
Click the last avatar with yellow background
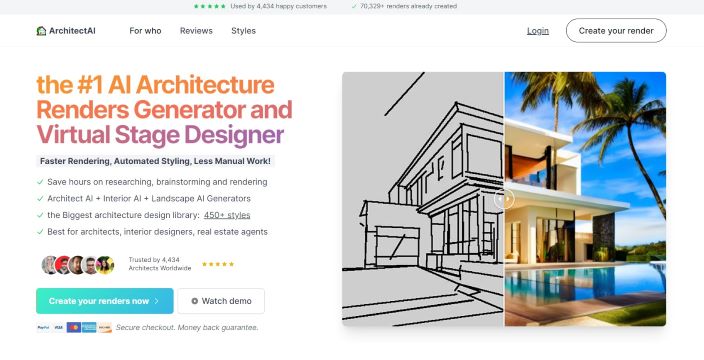point(105,265)
